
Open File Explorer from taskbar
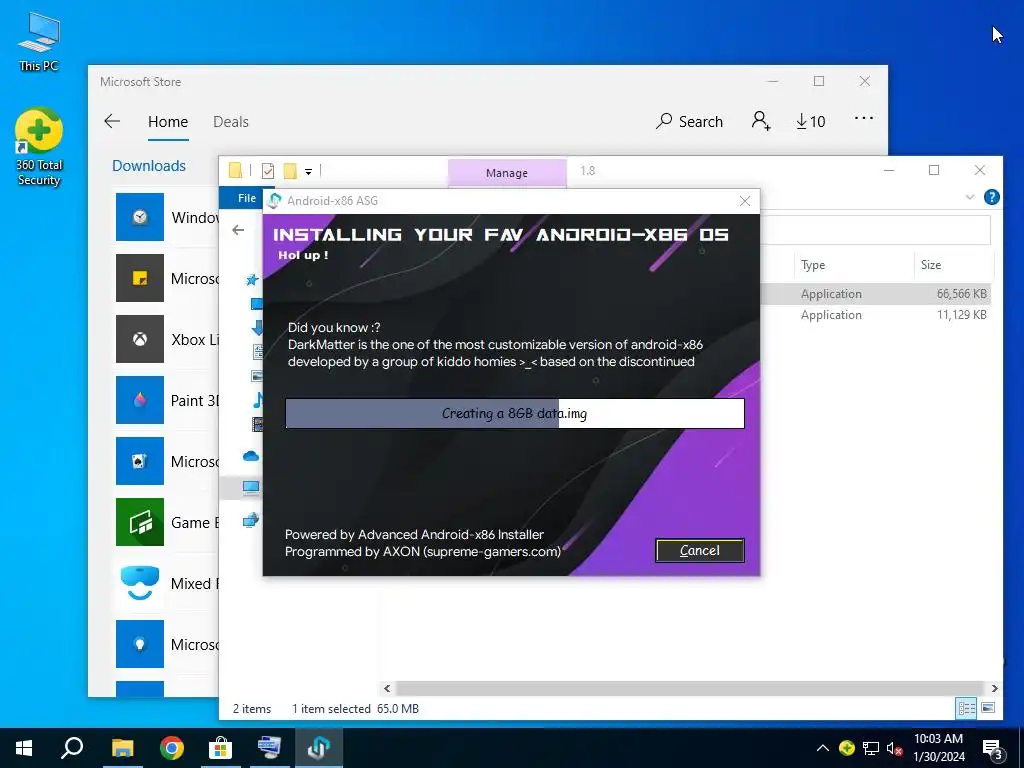tap(122, 748)
